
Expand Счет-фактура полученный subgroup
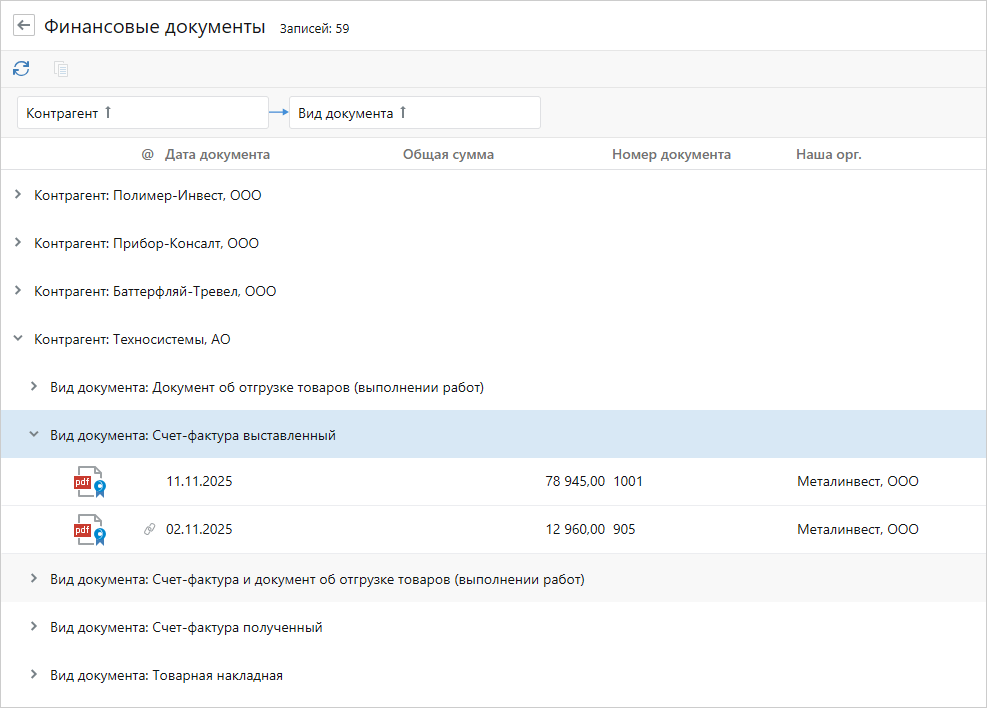point(34,627)
